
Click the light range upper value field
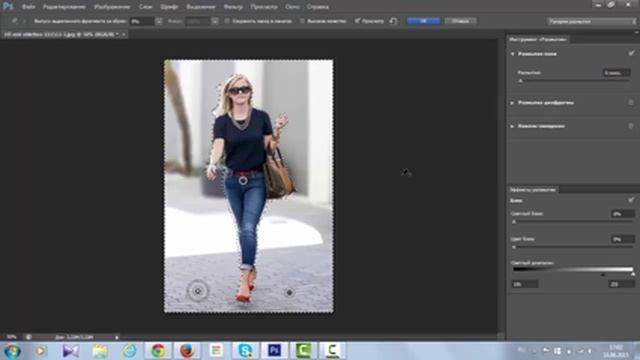(x=622, y=284)
